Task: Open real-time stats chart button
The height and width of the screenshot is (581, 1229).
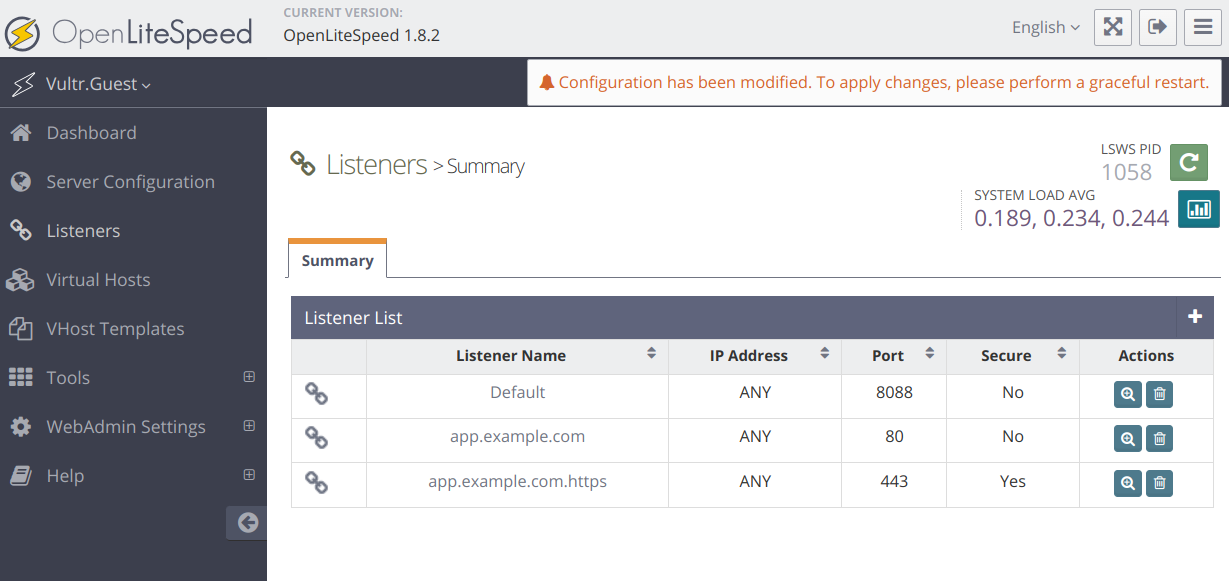Action: (x=1198, y=208)
